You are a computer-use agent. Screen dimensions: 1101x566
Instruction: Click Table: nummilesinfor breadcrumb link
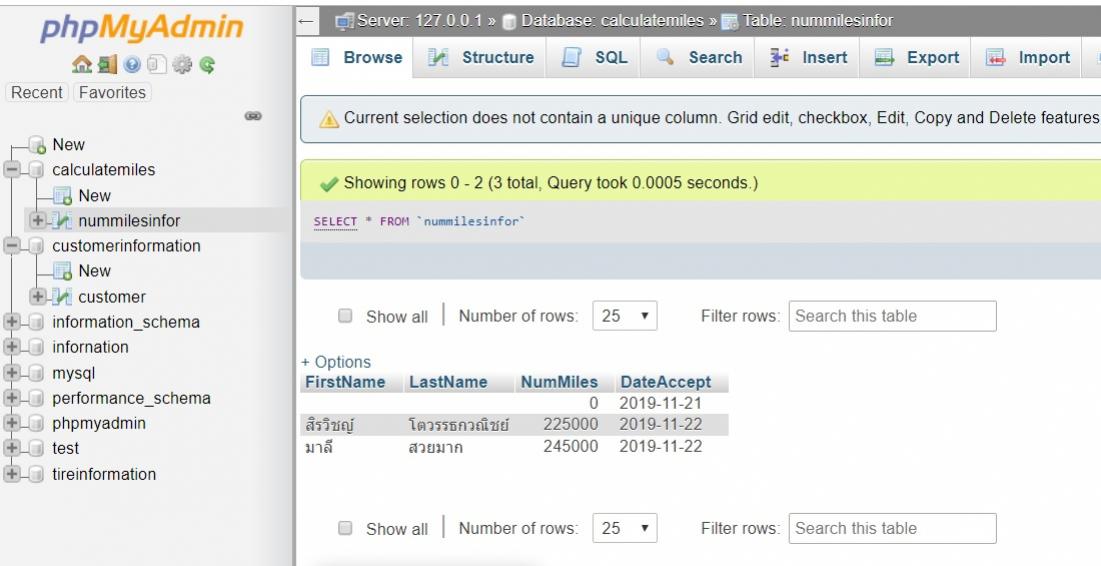[818, 21]
